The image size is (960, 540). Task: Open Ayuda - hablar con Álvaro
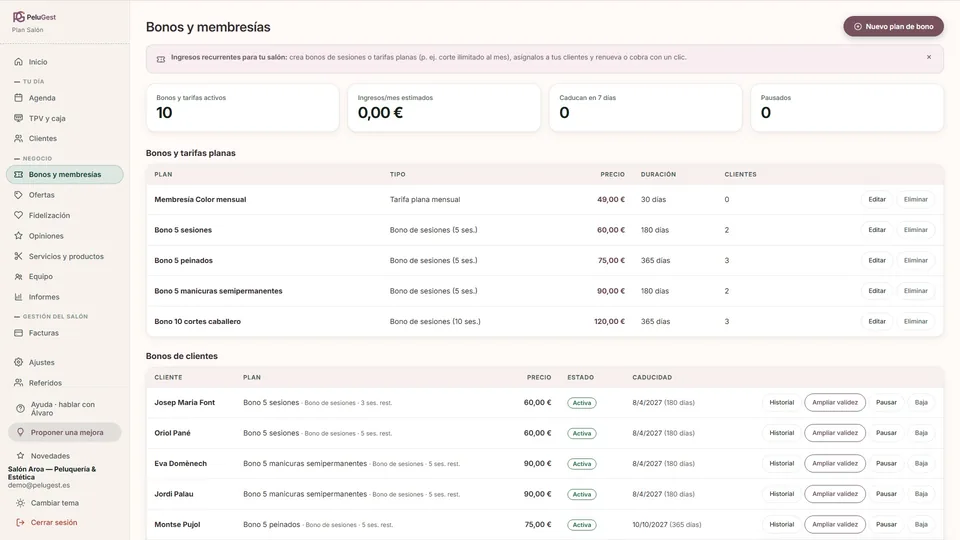[65, 408]
